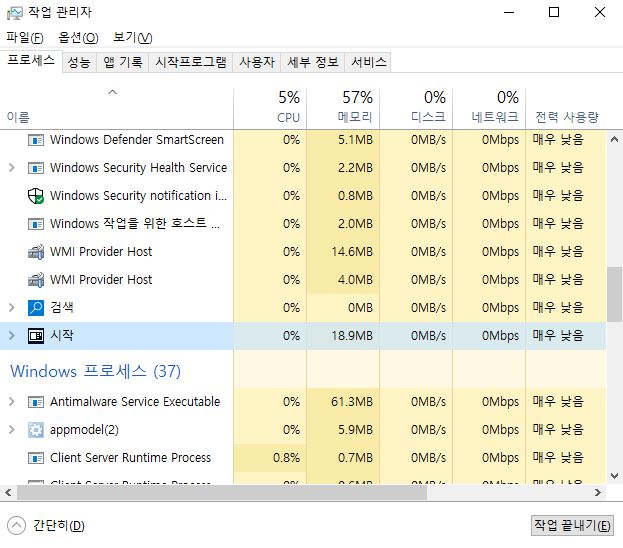This screenshot has width=623, height=548.
Task: Expand the 시작 process group
Action: pyautogui.click(x=12, y=336)
